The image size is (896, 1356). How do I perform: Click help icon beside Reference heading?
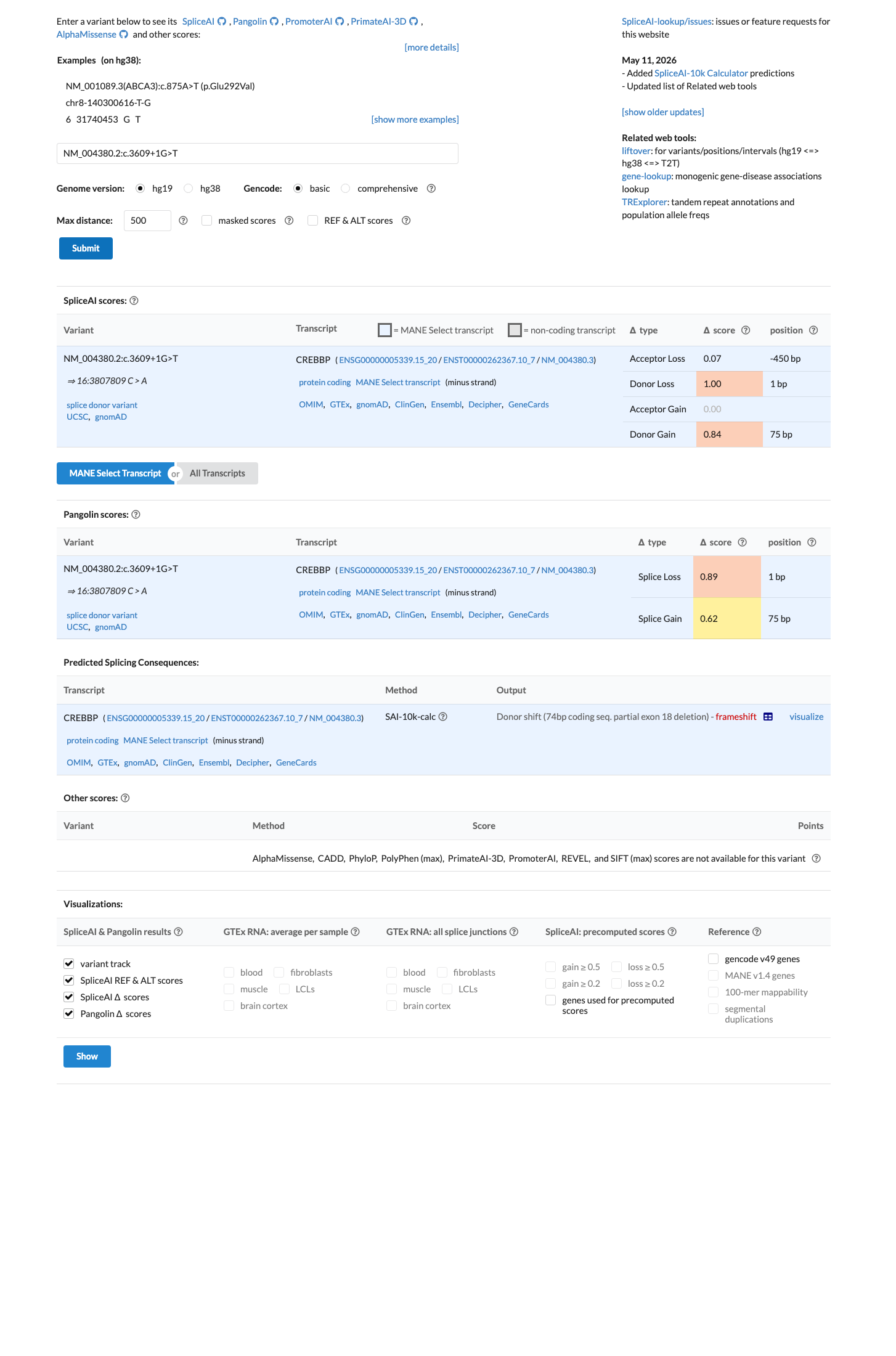757,932
